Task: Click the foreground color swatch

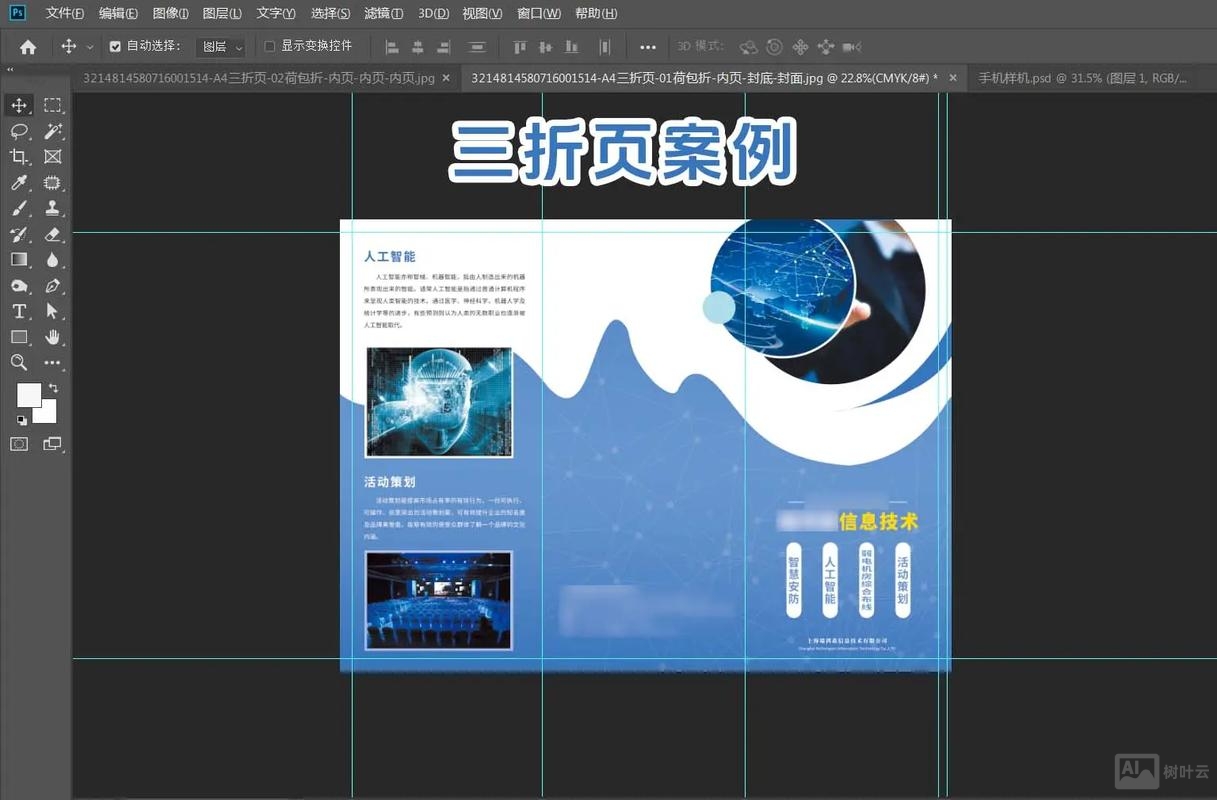Action: click(x=27, y=396)
